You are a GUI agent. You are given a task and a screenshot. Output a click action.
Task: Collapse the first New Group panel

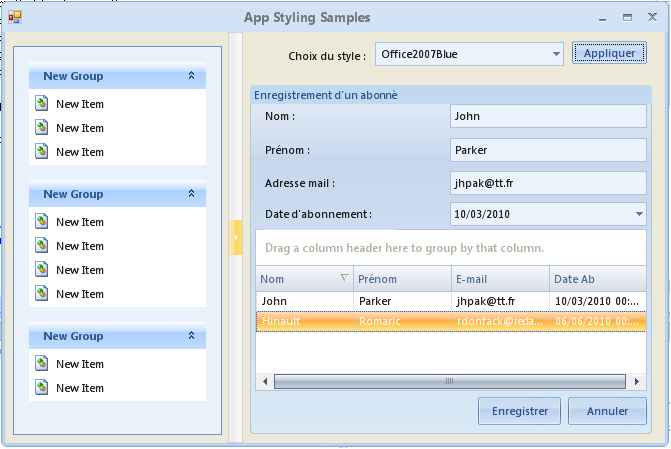(x=191, y=76)
